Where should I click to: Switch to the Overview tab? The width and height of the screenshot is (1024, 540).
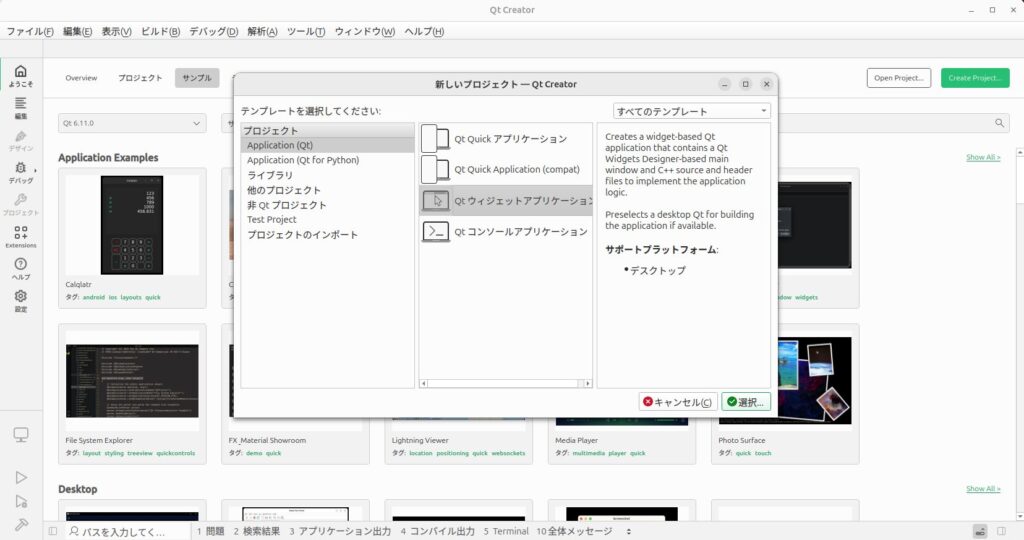[x=81, y=78]
